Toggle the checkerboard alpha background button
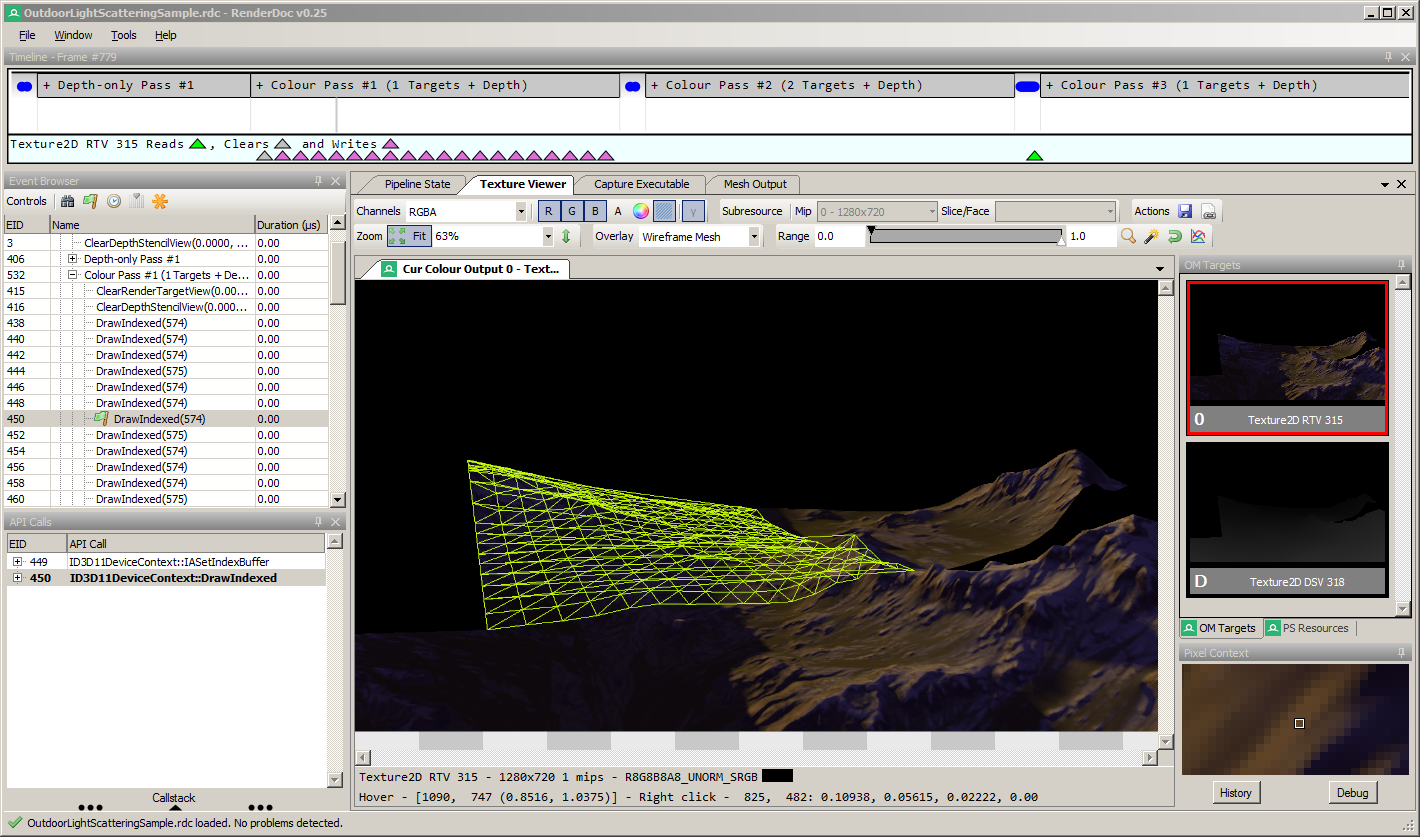Screen dimensions: 1420x837 coord(665,211)
